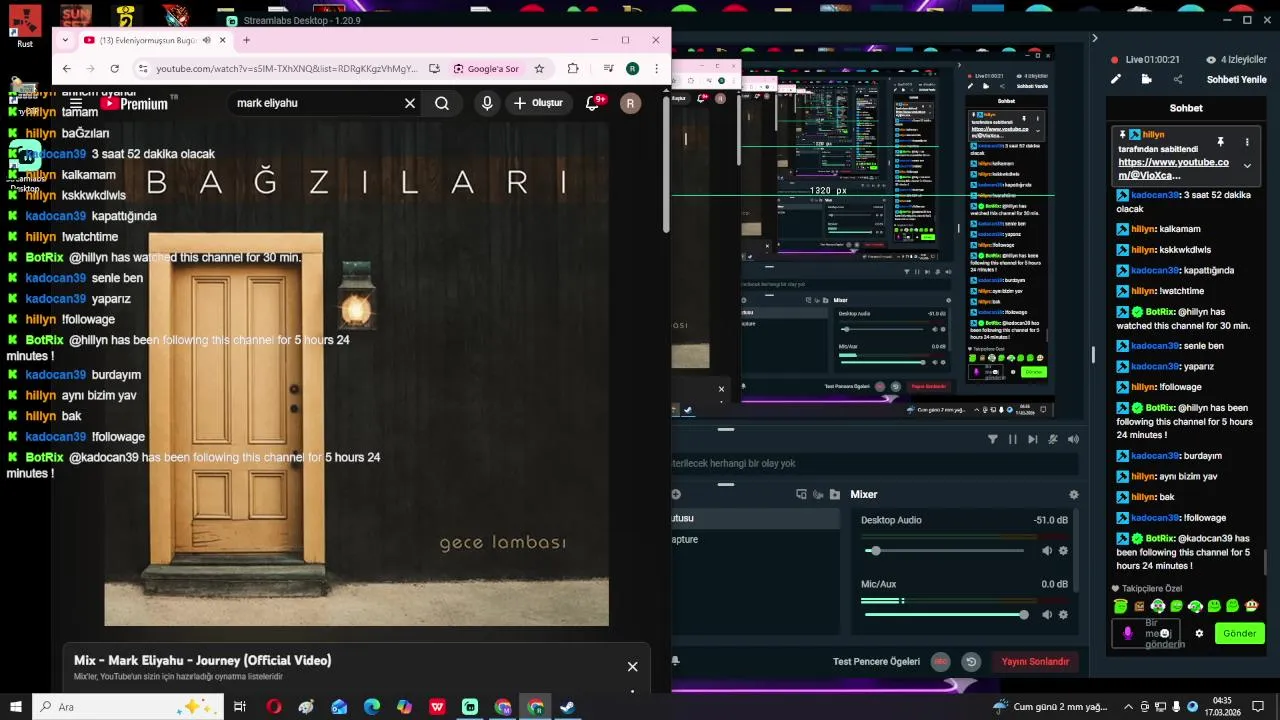1280x720 pixels.
Task: Open pinned youtube.com link in chat
Action: point(1173,168)
